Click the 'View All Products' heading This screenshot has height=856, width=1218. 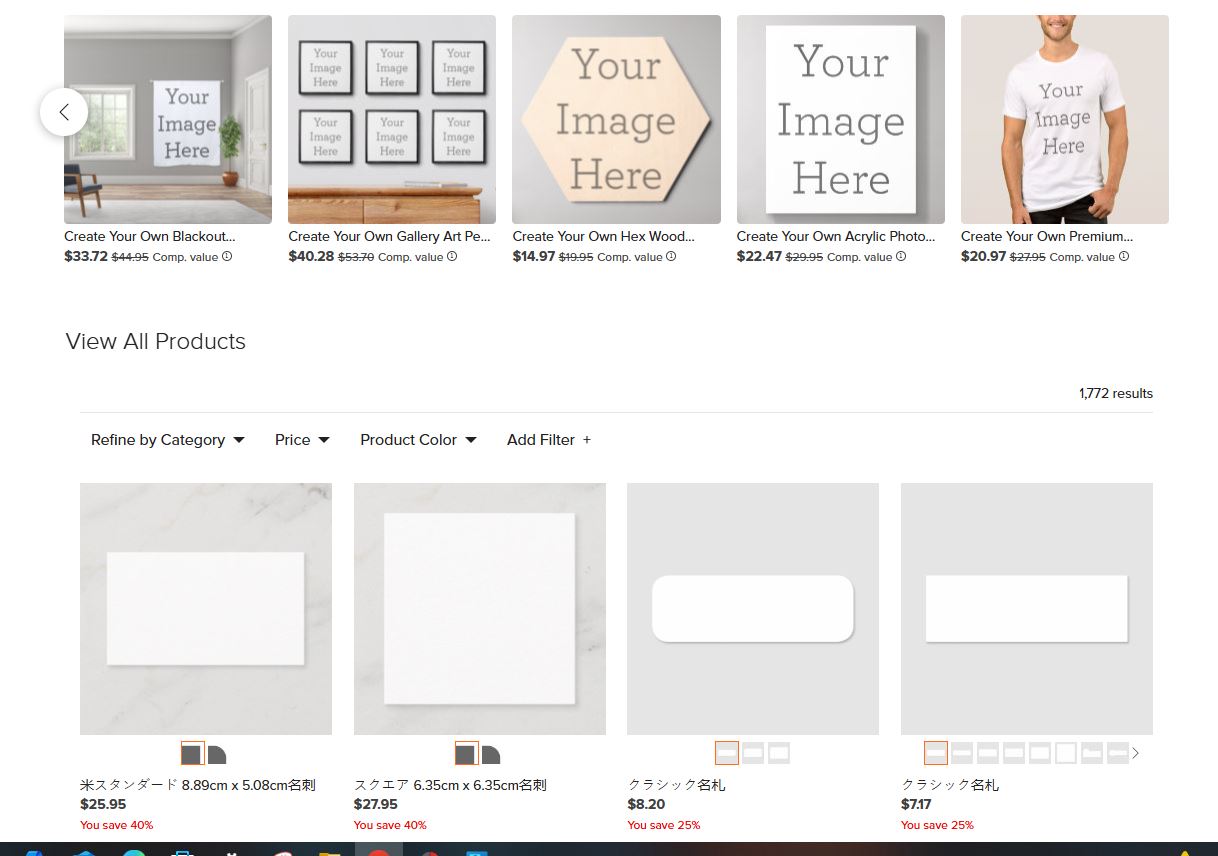(x=155, y=341)
